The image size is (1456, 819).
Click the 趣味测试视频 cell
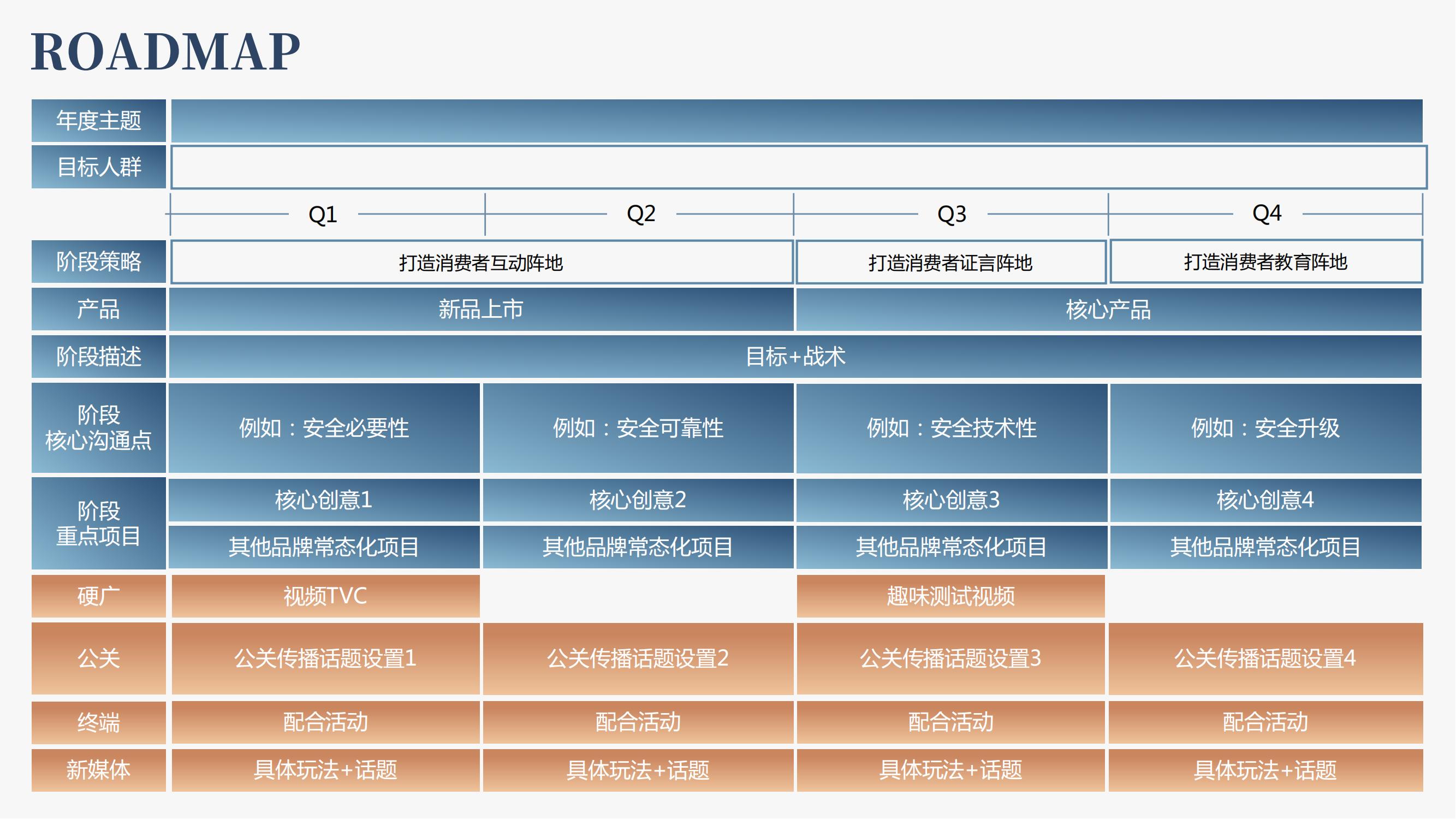coord(950,596)
